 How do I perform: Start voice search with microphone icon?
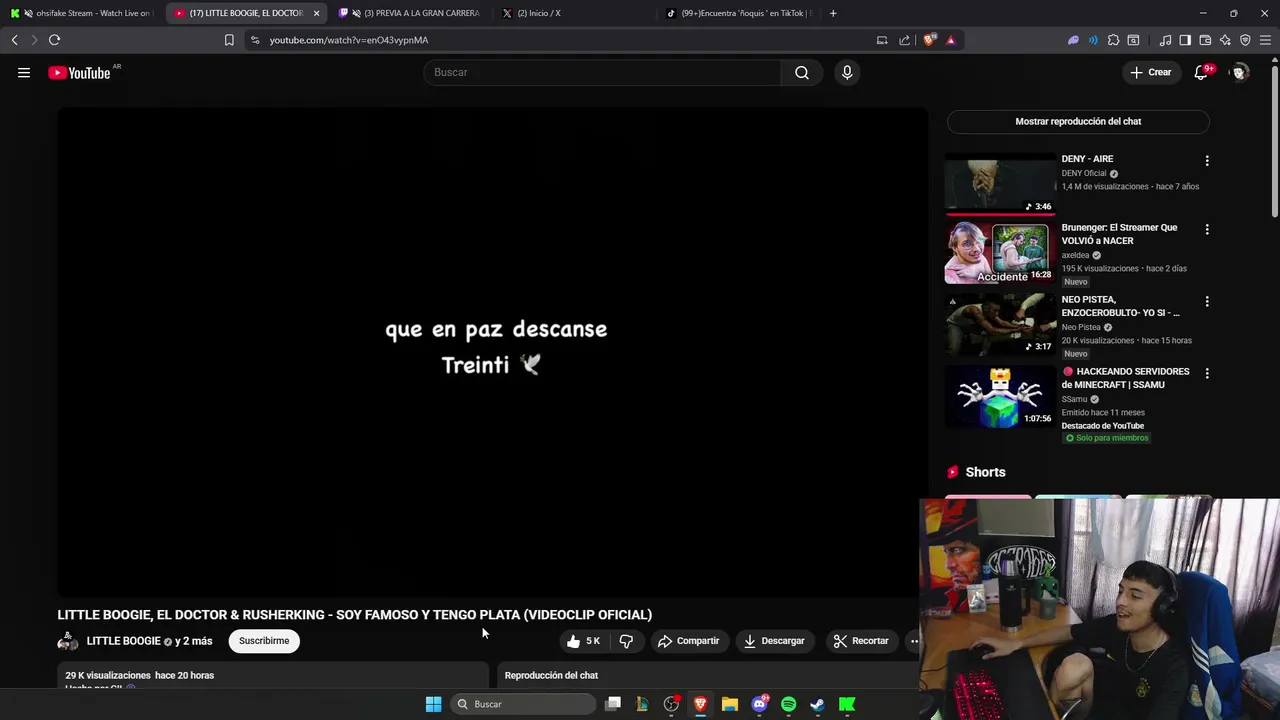point(847,72)
